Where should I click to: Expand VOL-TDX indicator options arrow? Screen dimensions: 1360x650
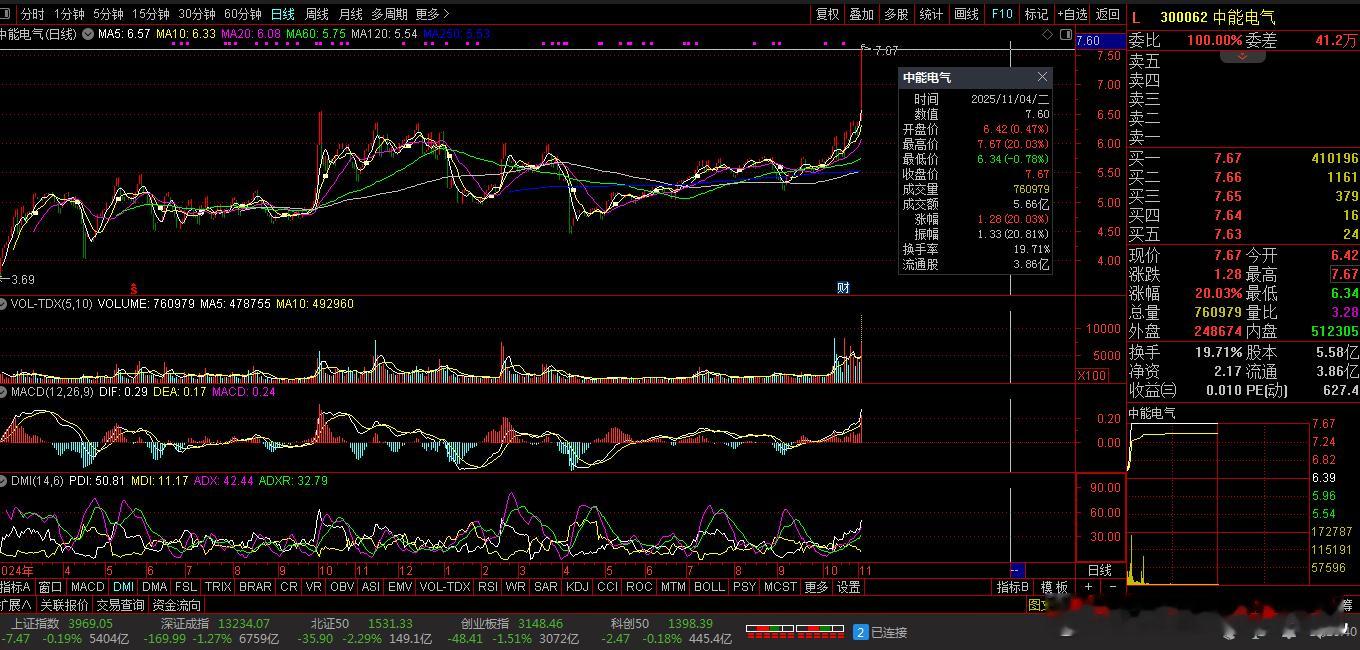click(x=4, y=303)
